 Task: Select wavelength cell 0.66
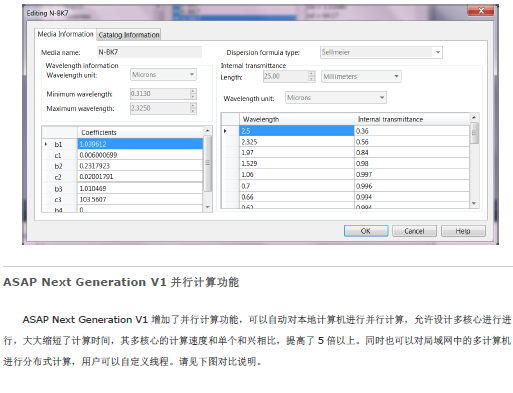coord(297,197)
